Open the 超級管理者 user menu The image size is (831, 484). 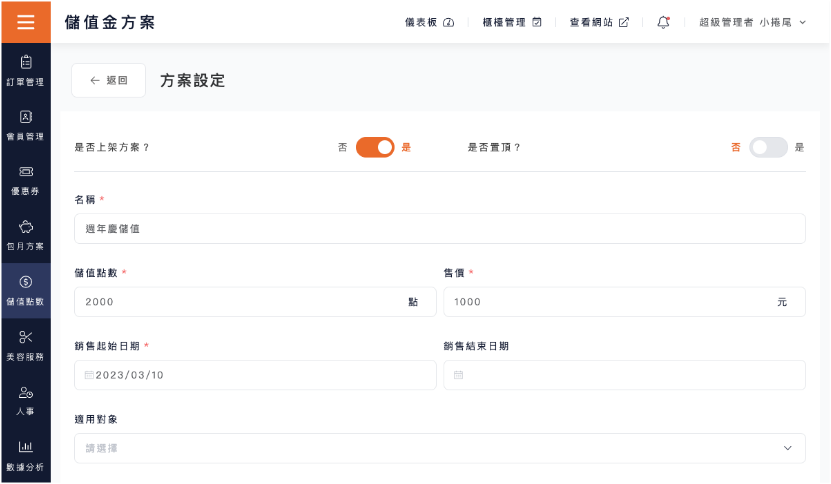tap(753, 22)
